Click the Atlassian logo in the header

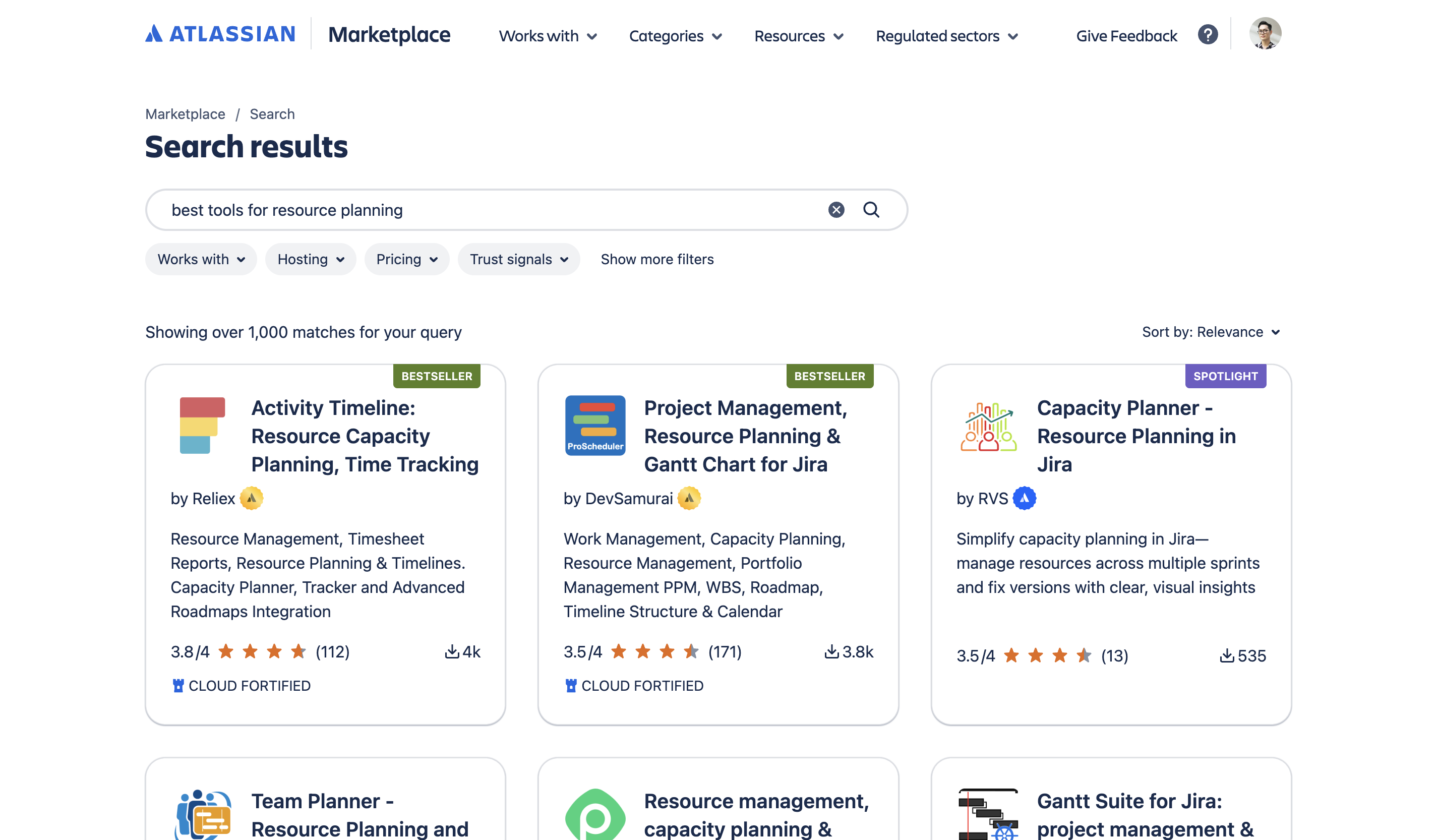219,34
